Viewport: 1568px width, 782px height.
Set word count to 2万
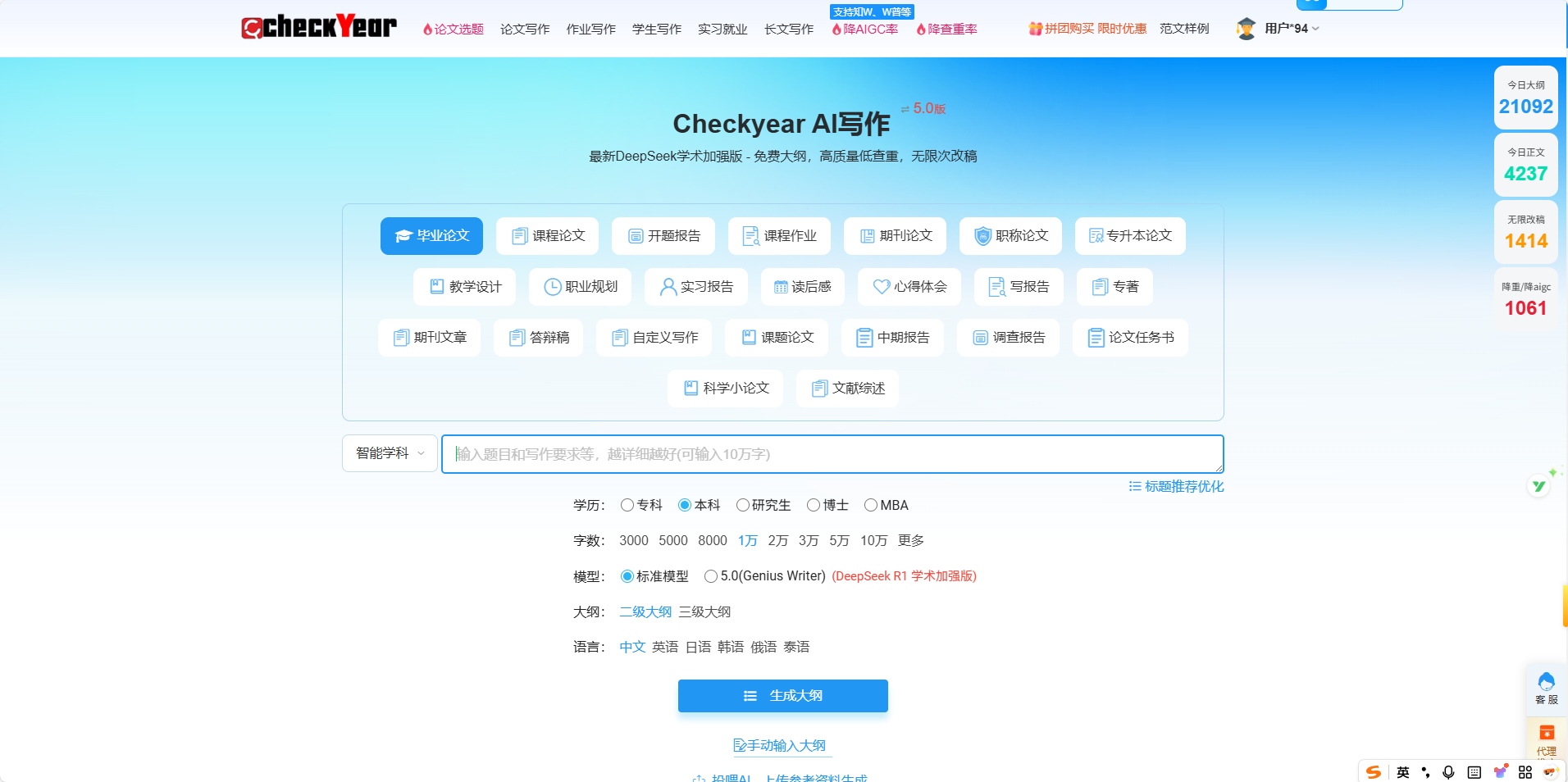point(777,540)
